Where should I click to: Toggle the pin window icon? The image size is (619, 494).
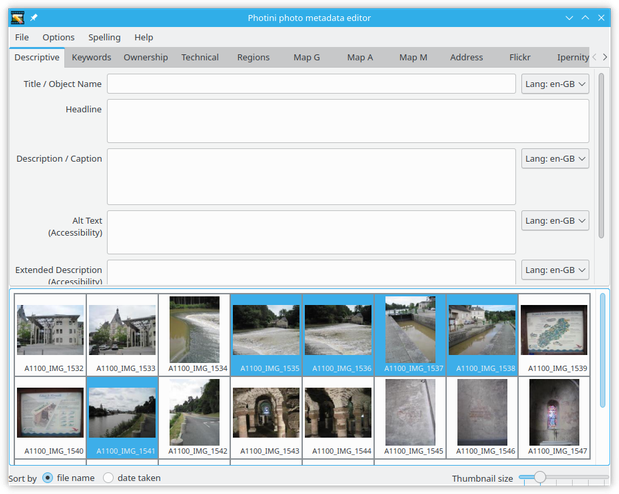[34, 18]
